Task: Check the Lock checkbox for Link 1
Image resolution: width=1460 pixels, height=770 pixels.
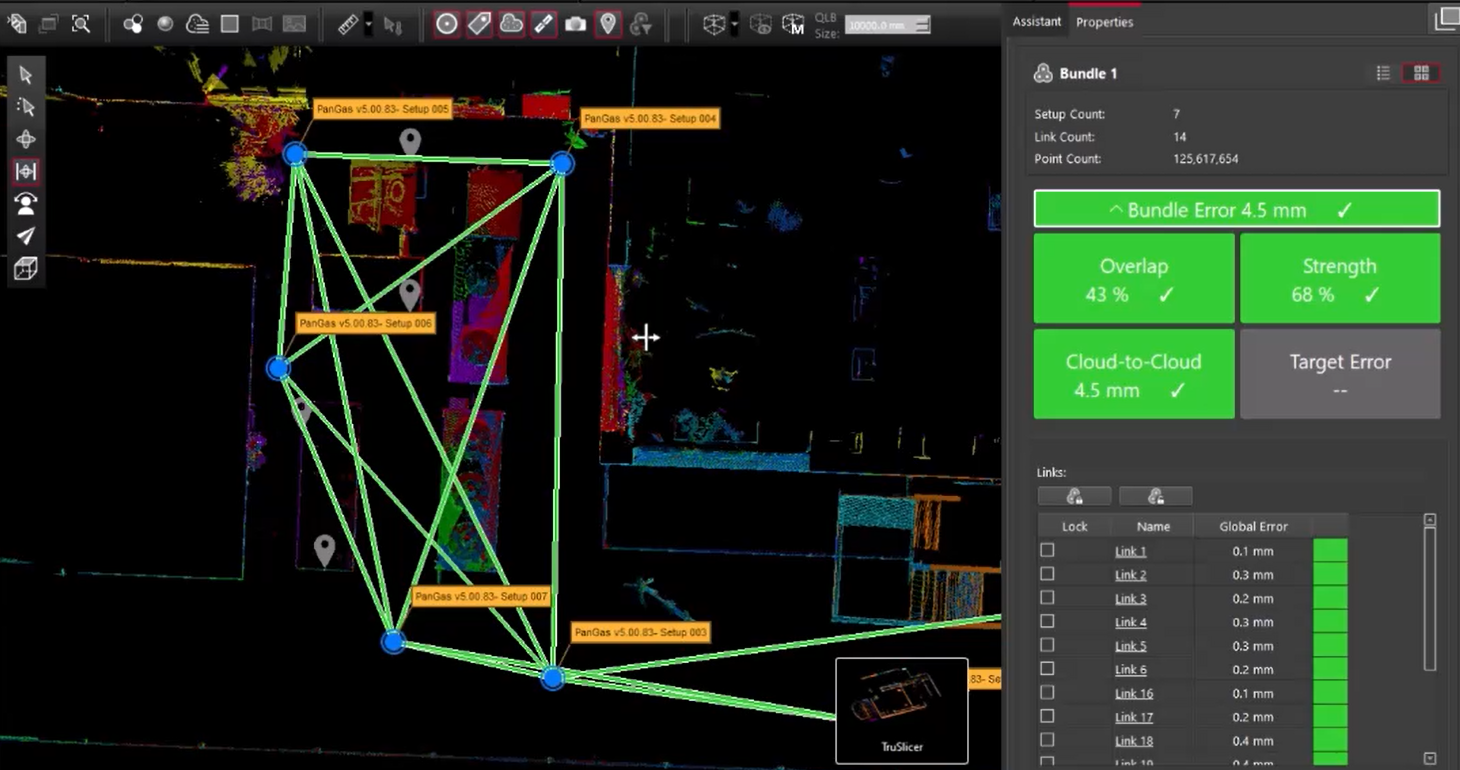Action: click(1047, 550)
